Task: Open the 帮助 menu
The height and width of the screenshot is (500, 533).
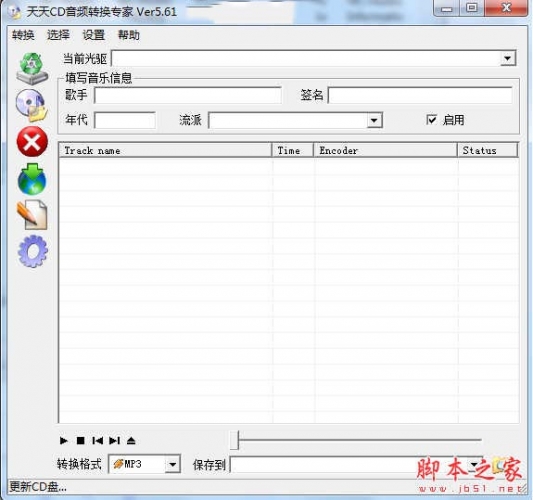Action: coord(129,35)
